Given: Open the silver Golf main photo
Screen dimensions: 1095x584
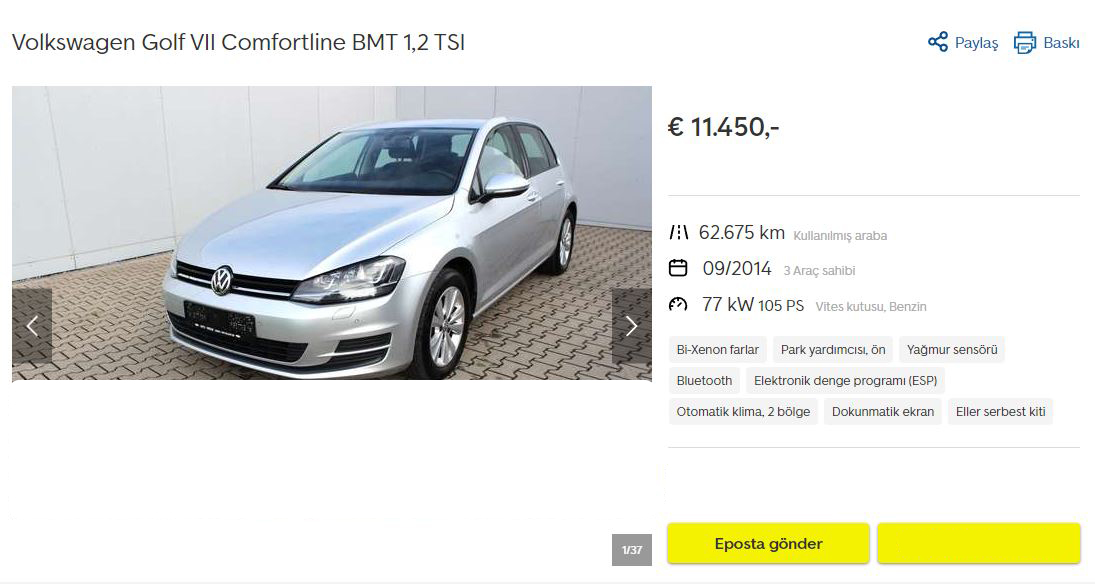Looking at the screenshot, I should pos(332,233).
